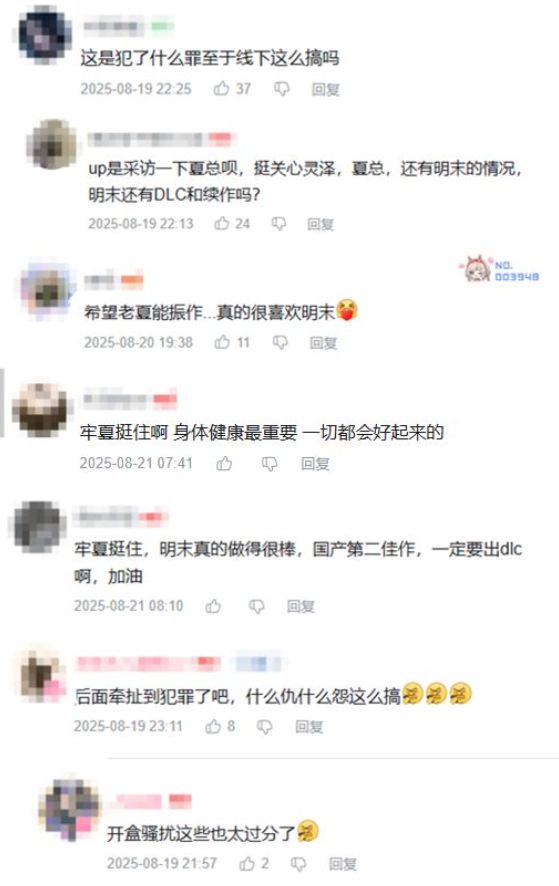Dislike the comment asking about DLC和续作
Image resolution: width=559 pixels, height=886 pixels.
click(x=279, y=224)
